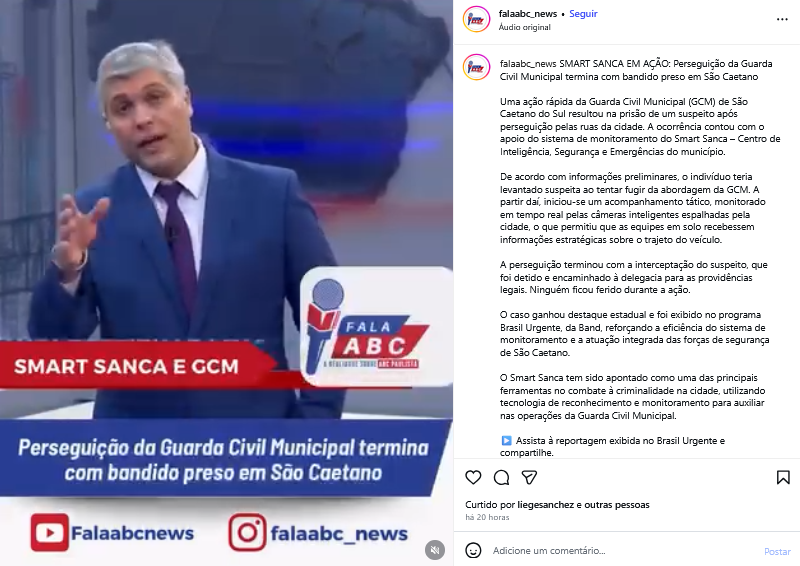Viewport: 800px width, 566px height.
Task: Open the emoji picker smiley icon
Action: [x=473, y=550]
